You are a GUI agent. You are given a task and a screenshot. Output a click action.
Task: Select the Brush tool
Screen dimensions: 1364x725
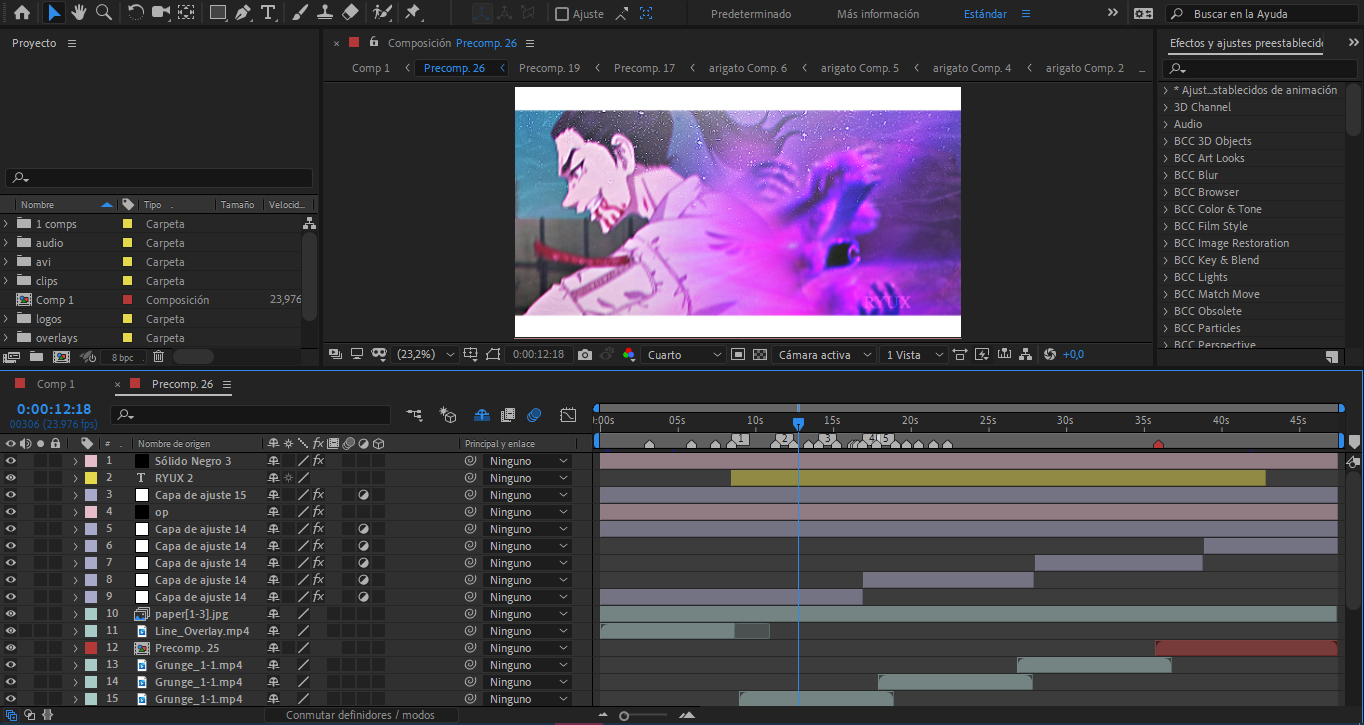point(300,13)
